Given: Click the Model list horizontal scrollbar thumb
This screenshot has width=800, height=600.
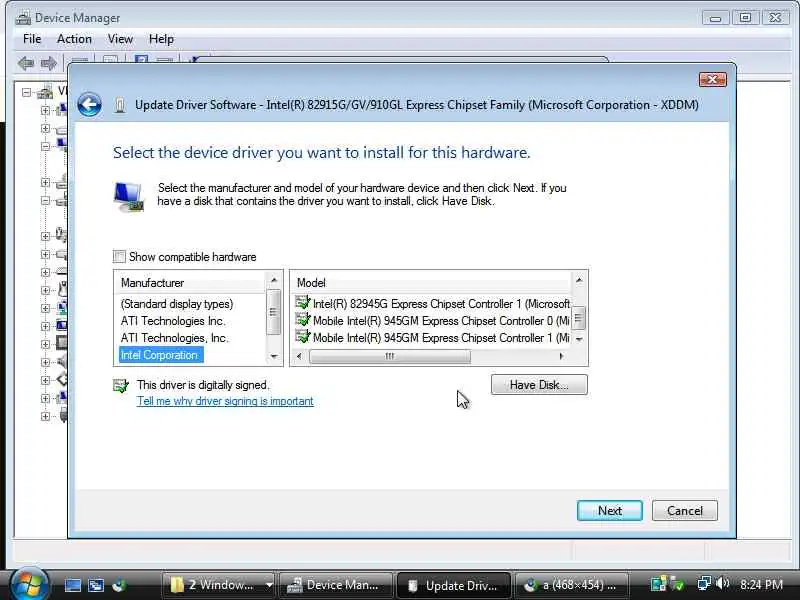Looking at the screenshot, I should click(390, 356).
